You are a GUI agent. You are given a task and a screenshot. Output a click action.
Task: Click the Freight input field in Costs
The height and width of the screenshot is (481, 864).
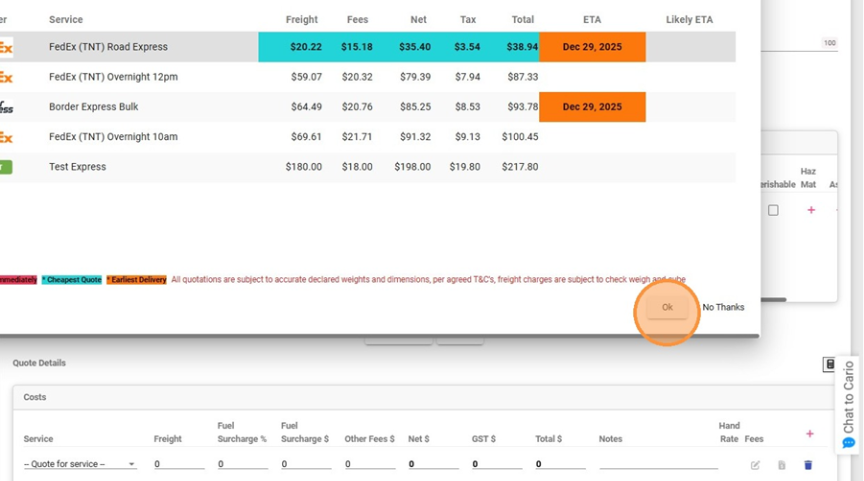click(178, 464)
